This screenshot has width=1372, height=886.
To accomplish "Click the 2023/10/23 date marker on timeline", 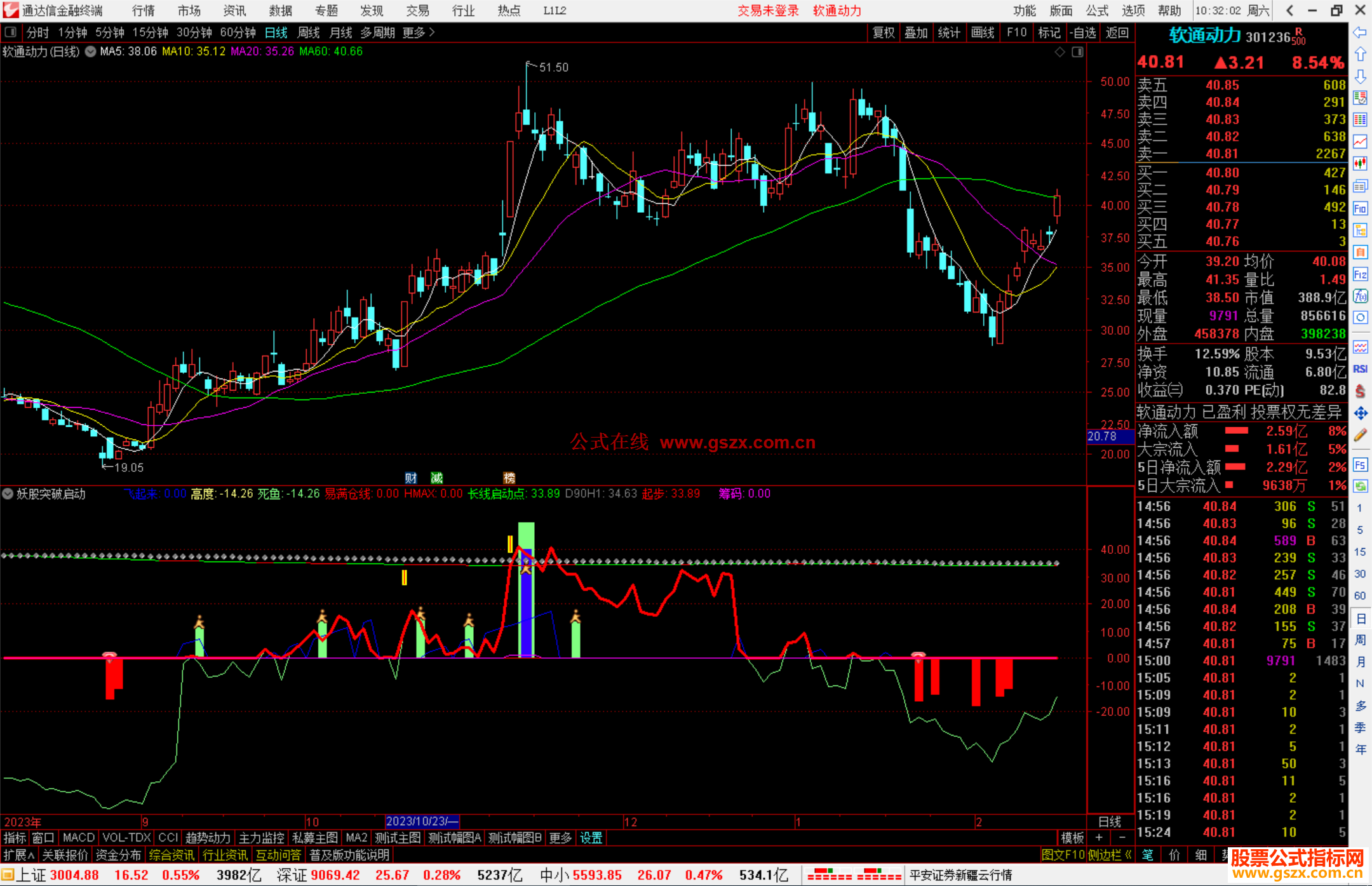I will click(422, 821).
